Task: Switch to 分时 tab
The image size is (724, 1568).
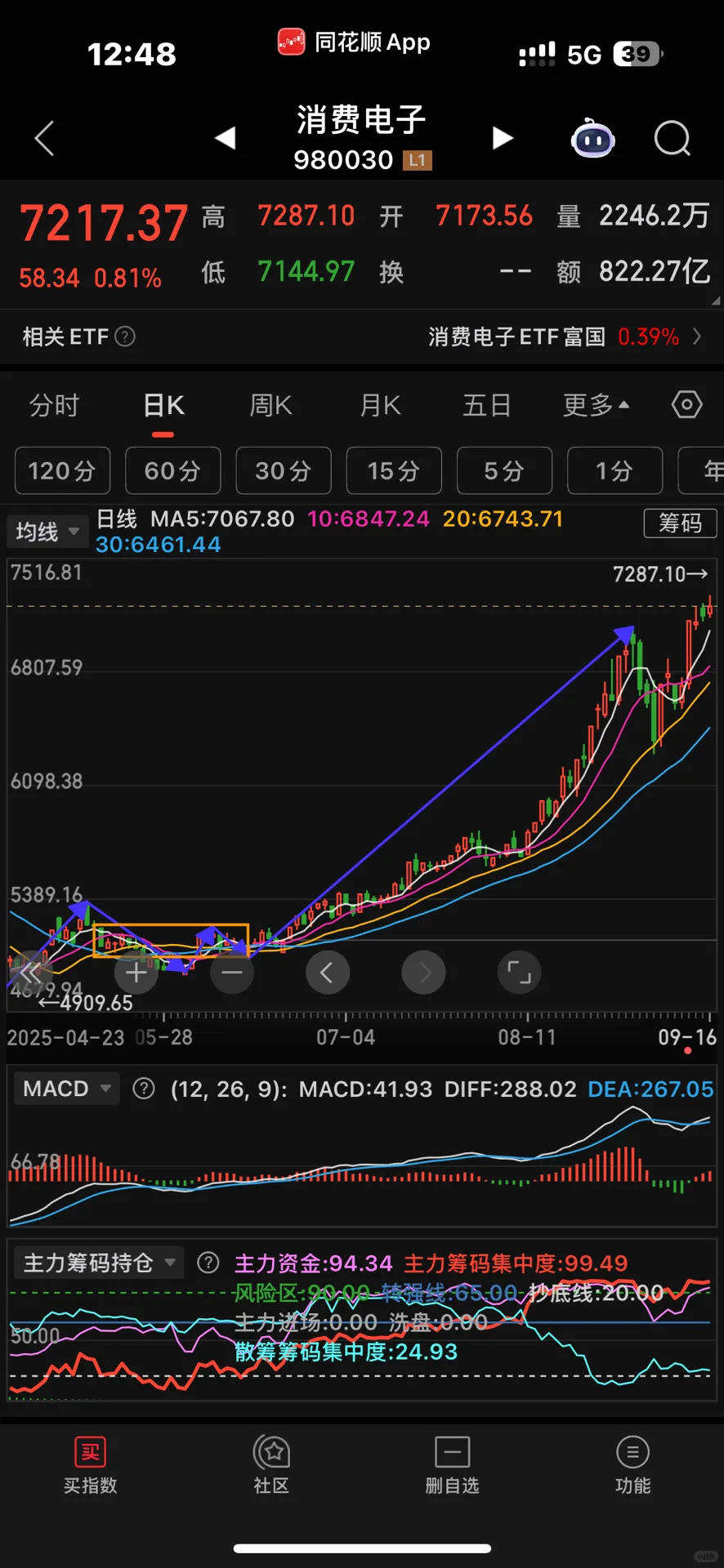Action: [x=54, y=405]
